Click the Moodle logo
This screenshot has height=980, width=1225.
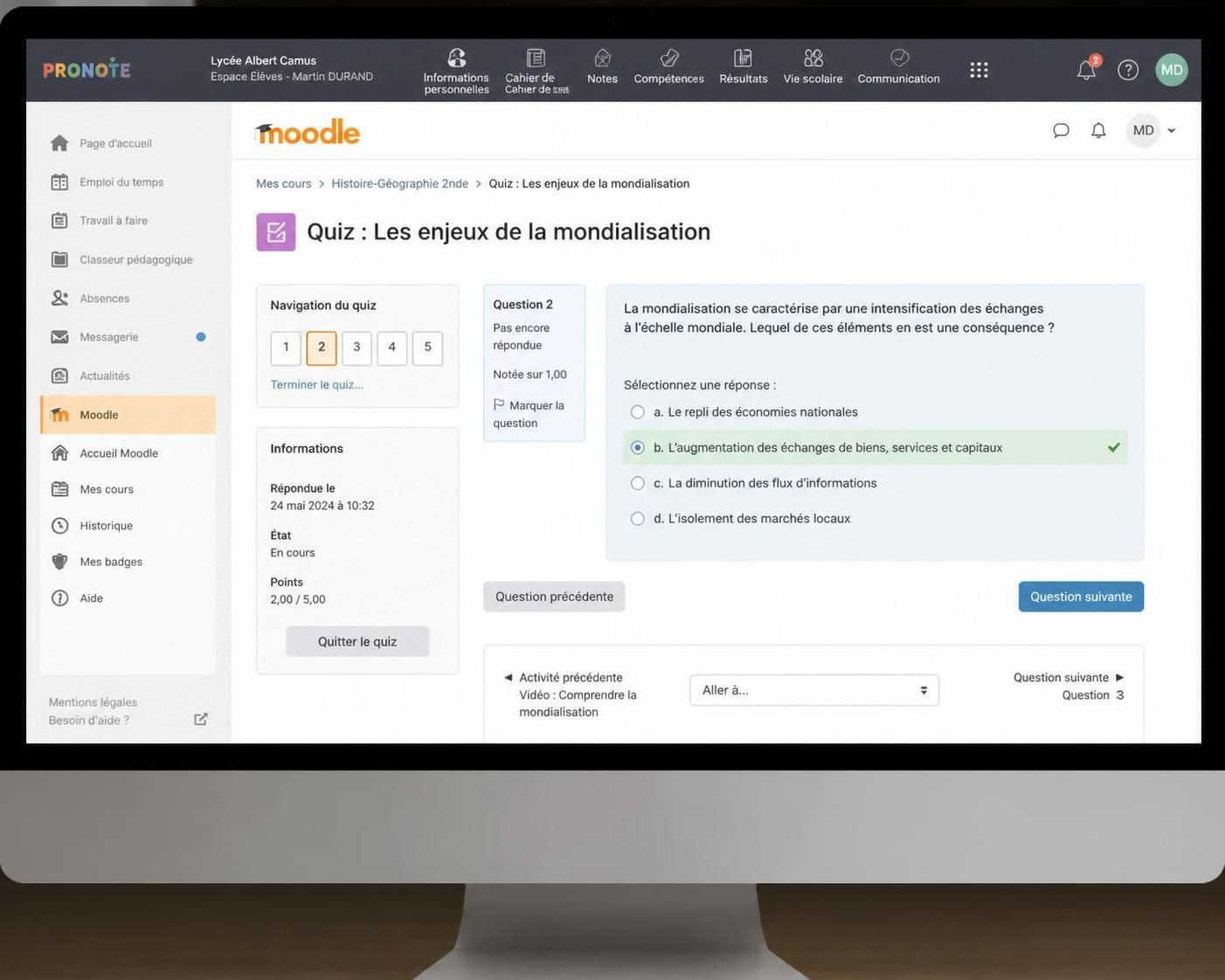308,131
